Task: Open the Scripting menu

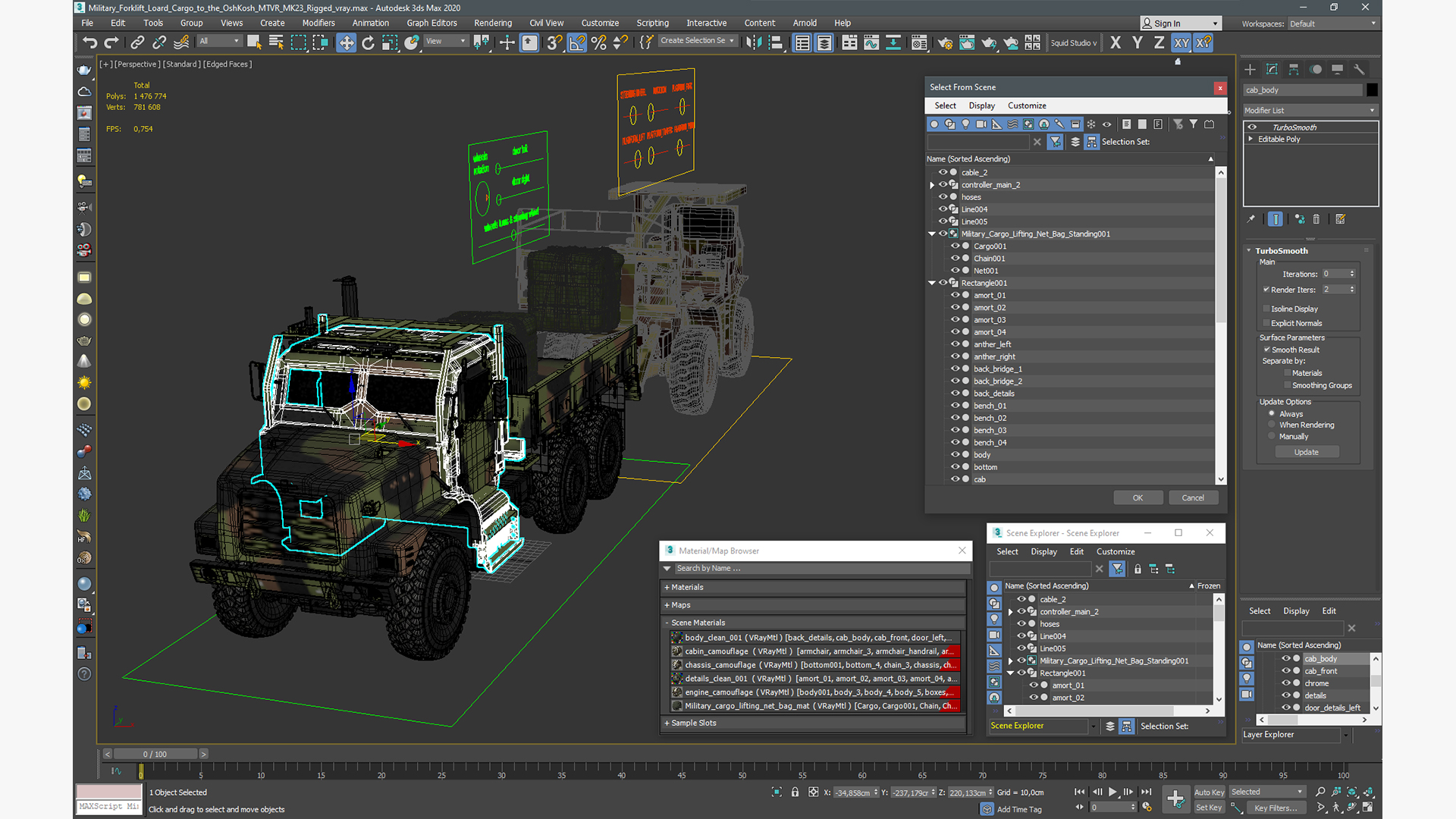Action: [652, 23]
